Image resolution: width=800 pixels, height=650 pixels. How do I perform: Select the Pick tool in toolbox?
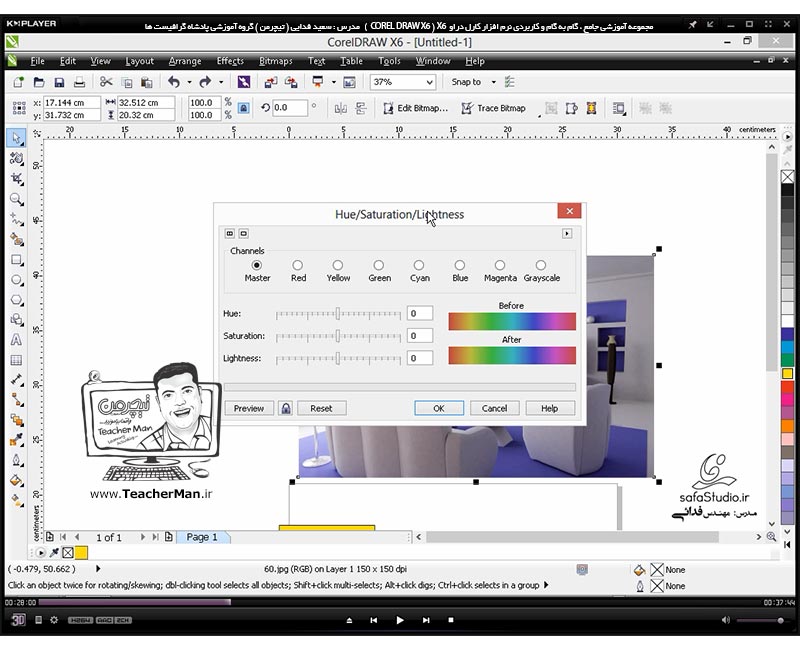[16, 138]
